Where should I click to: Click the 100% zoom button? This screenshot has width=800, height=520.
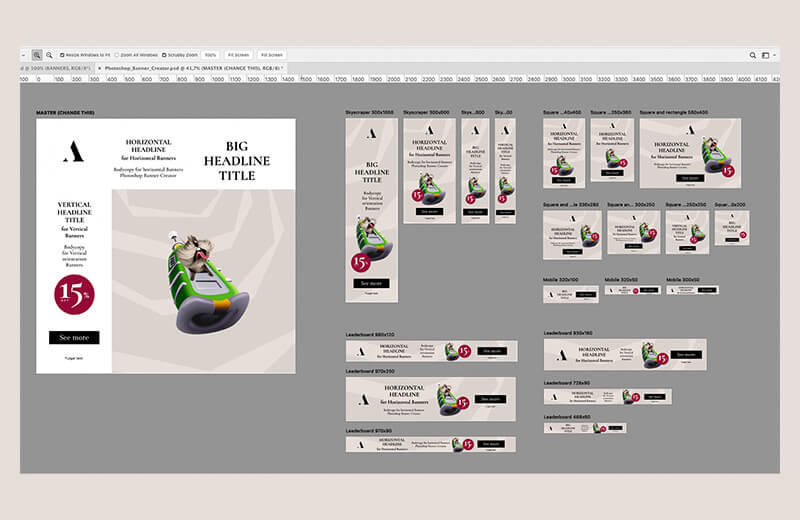[x=210, y=55]
